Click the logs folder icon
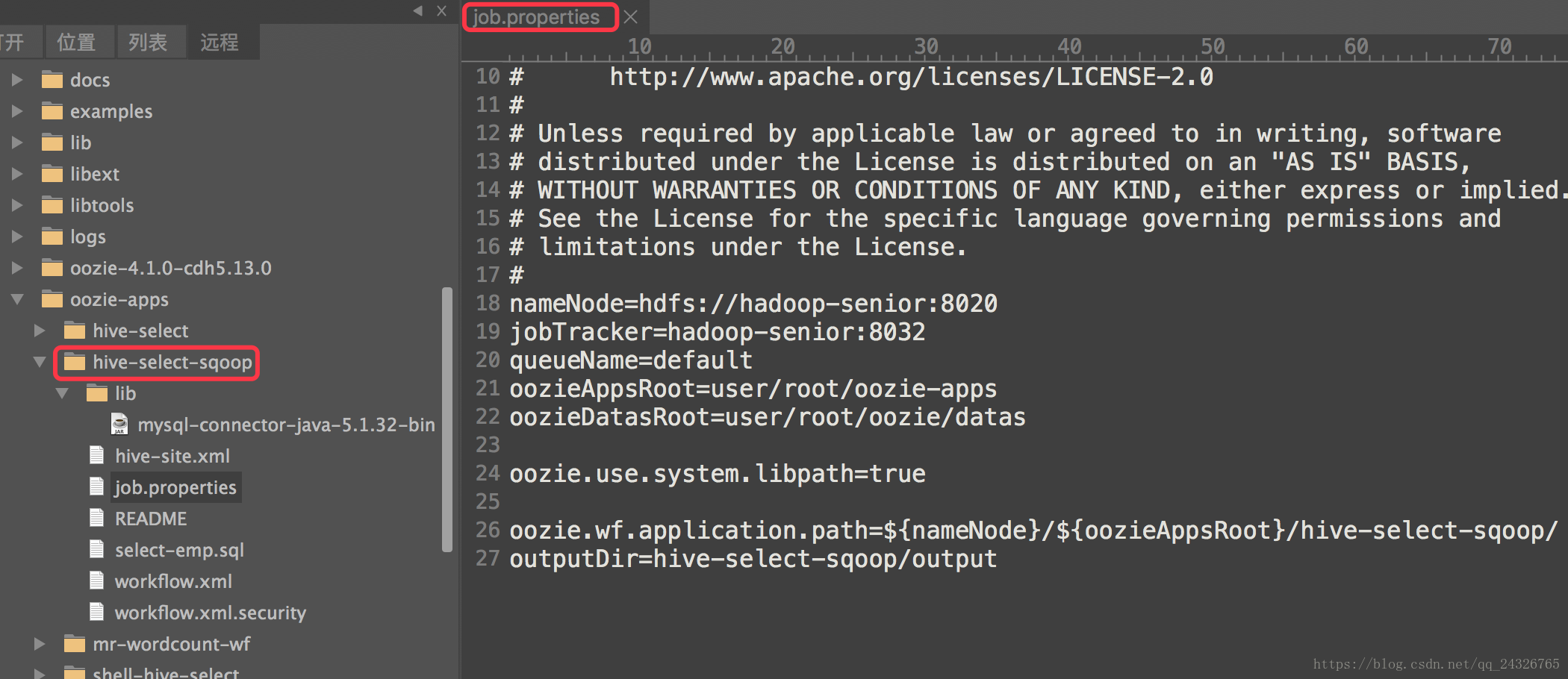The width and height of the screenshot is (1568, 679). coord(52,236)
